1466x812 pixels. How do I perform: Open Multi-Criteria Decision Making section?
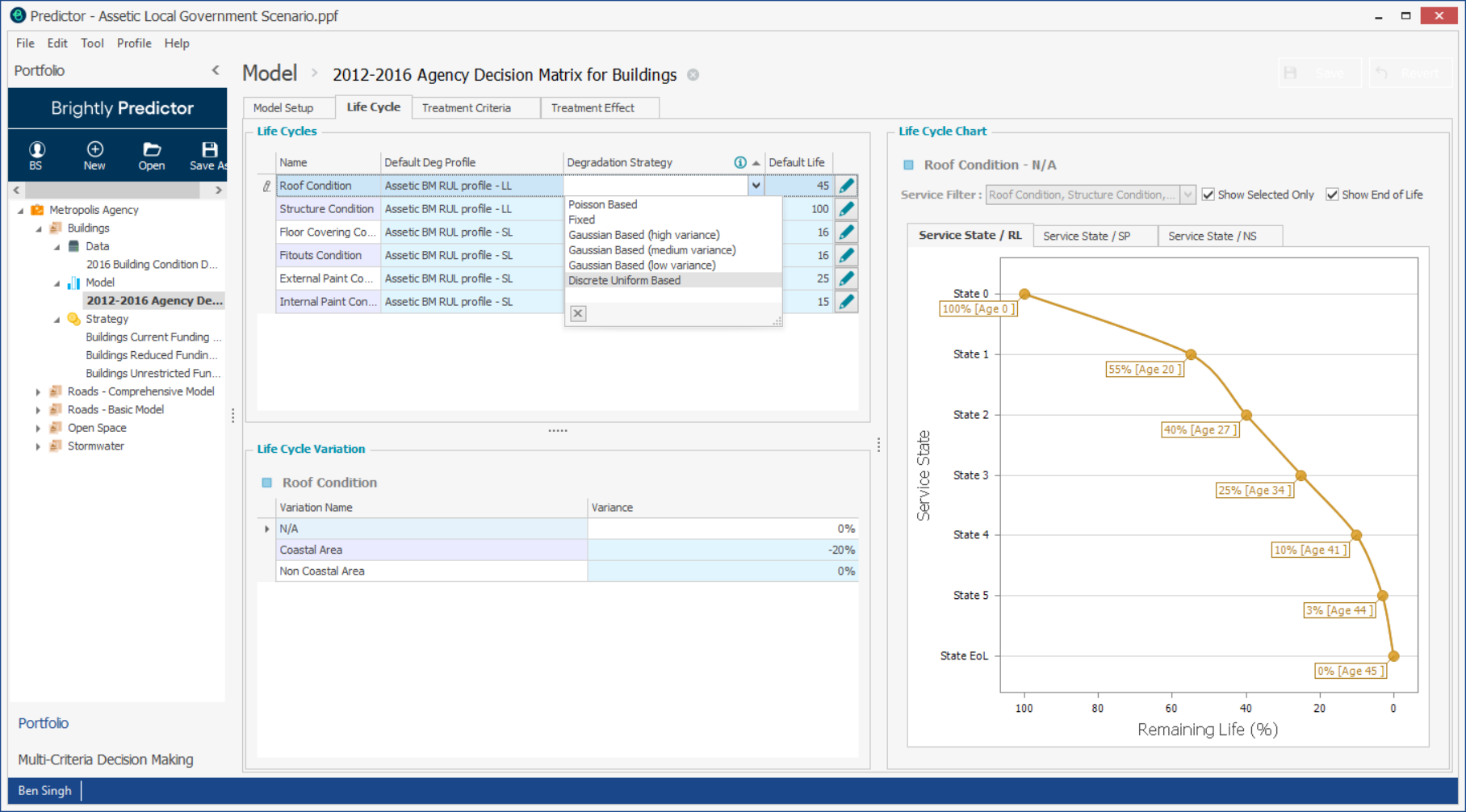tap(106, 760)
